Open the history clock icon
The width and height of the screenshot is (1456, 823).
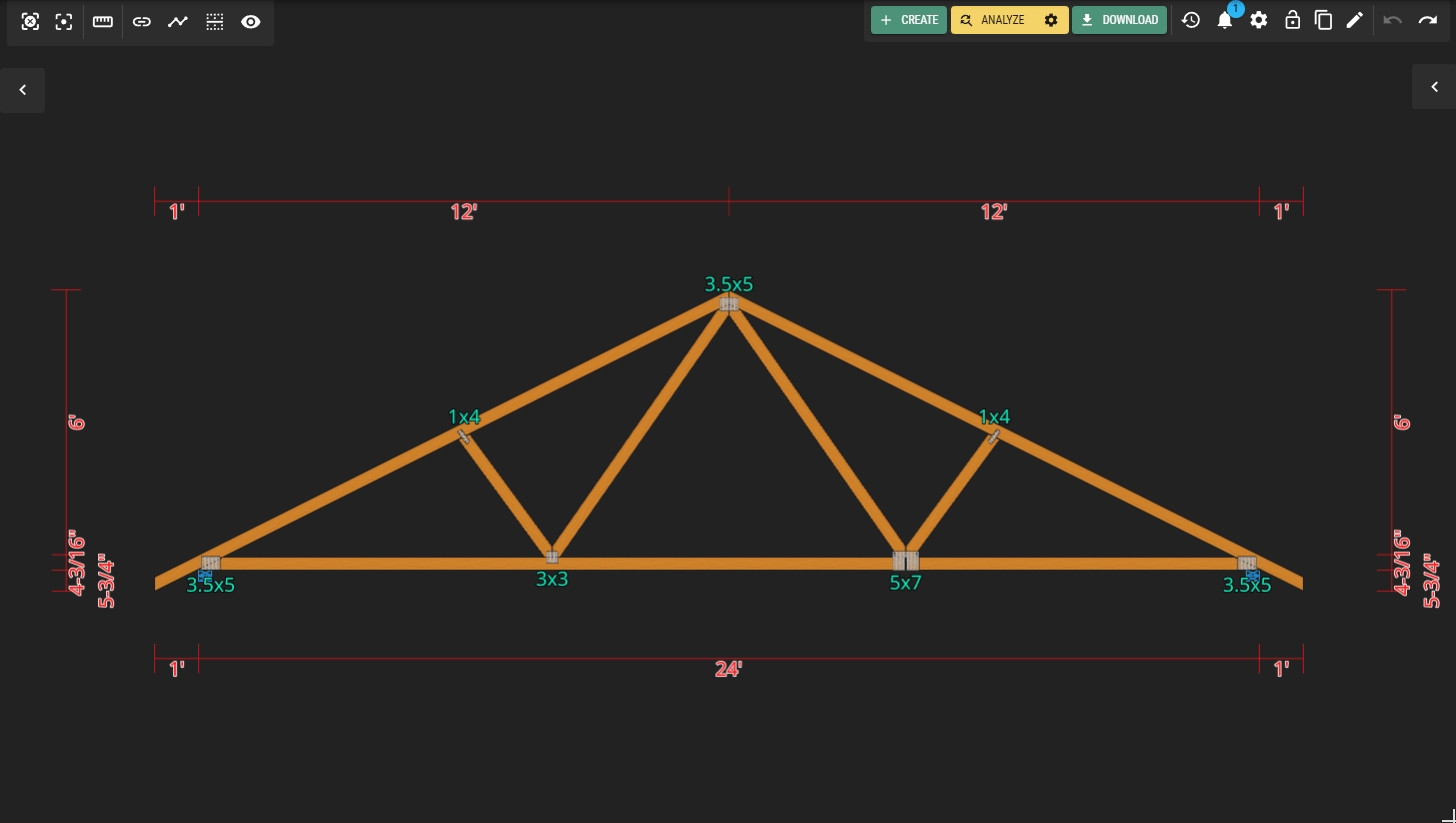coord(1190,20)
